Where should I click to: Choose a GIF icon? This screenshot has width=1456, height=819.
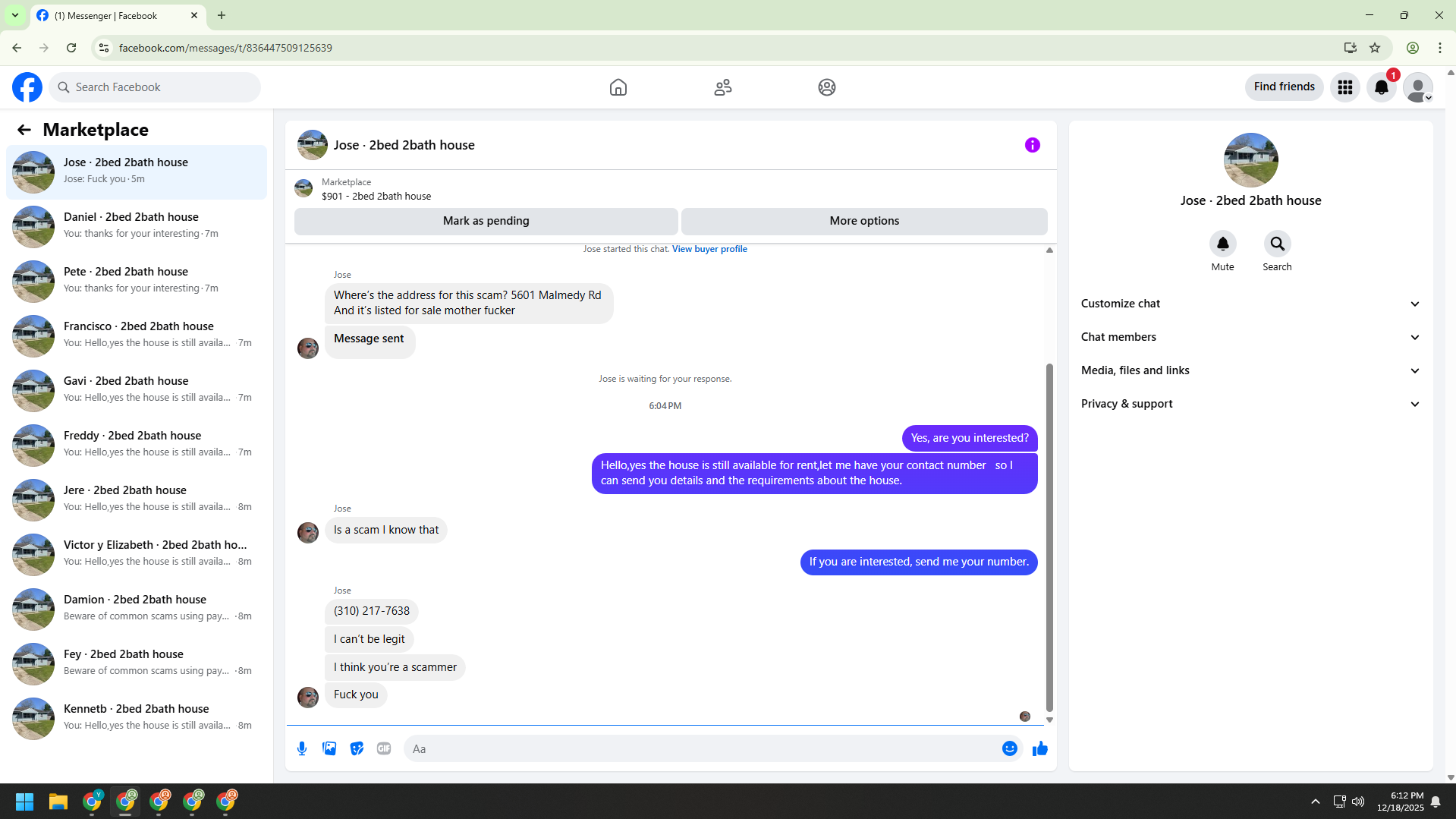384,748
